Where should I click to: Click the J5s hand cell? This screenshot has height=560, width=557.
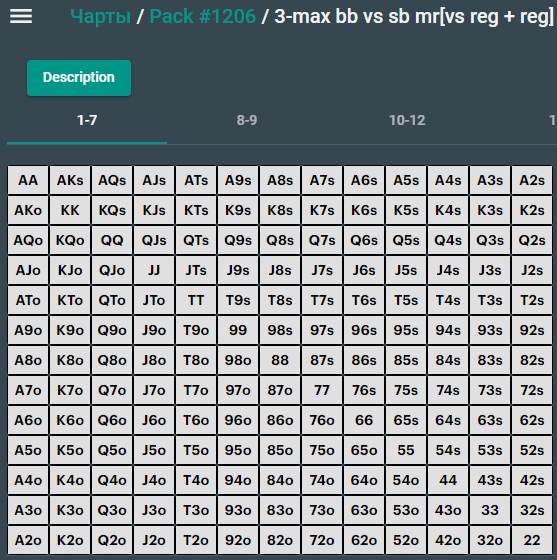coord(406,270)
